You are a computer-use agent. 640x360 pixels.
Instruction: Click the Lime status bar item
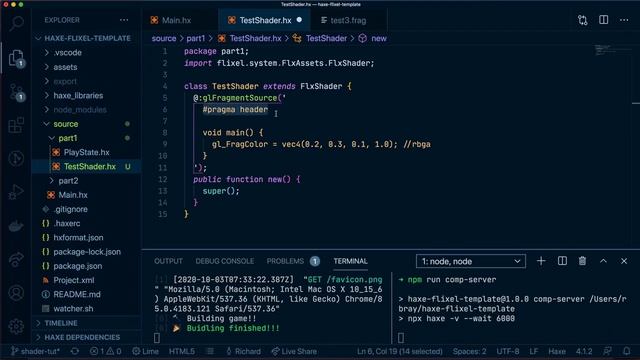[145, 351]
